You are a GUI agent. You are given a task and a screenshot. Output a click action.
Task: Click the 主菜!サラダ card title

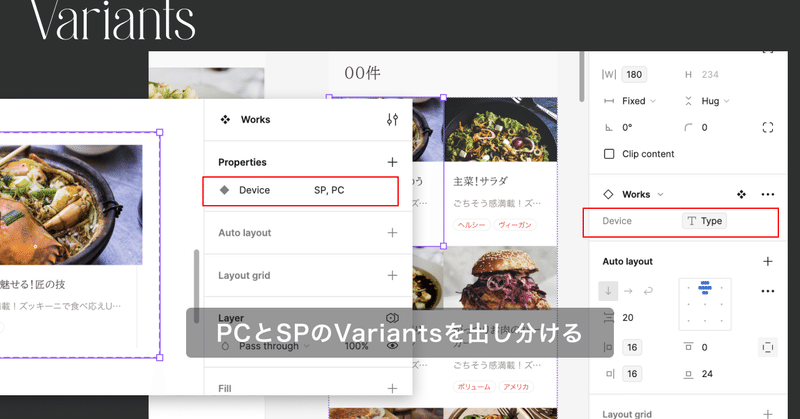(x=480, y=181)
